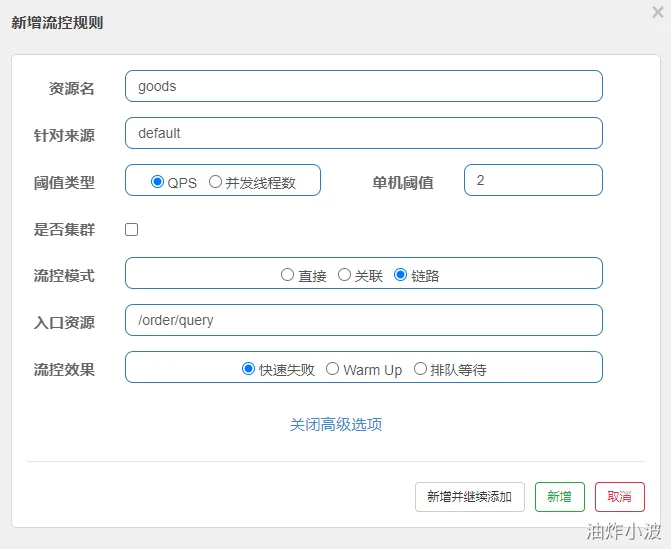Select Warm Up flow control effect

(x=333, y=369)
